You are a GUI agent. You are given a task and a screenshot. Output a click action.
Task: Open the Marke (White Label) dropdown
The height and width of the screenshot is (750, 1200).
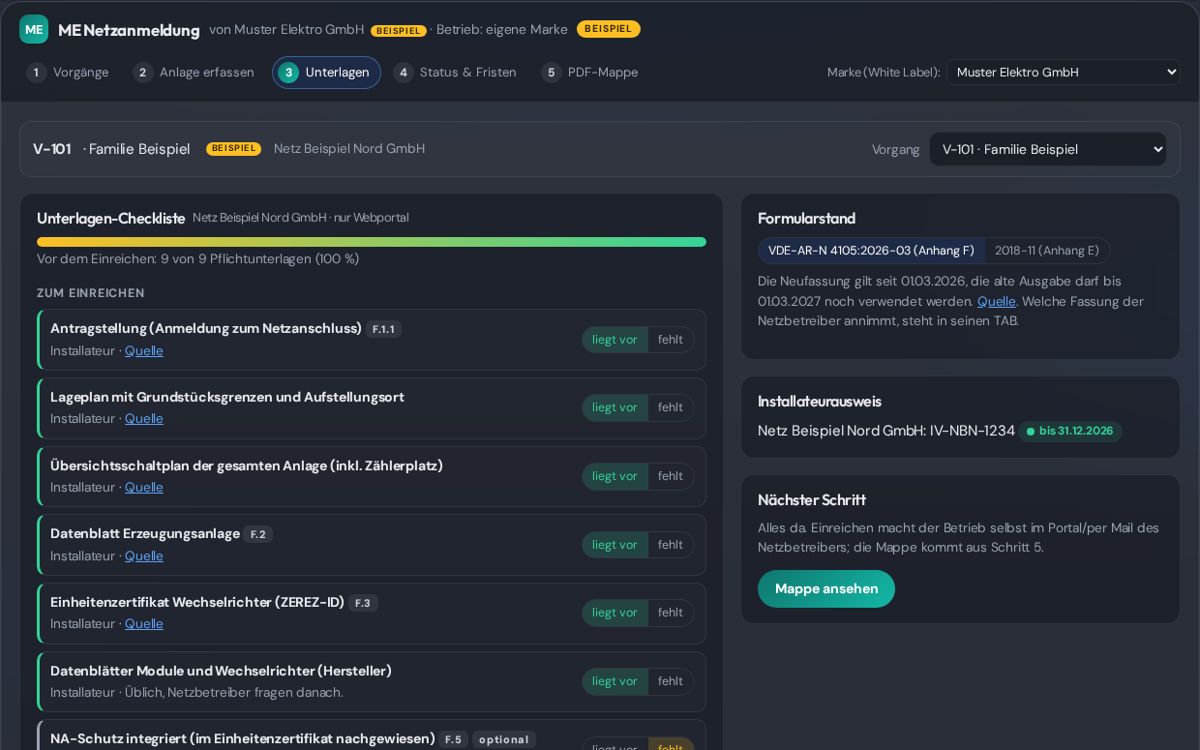1063,72
